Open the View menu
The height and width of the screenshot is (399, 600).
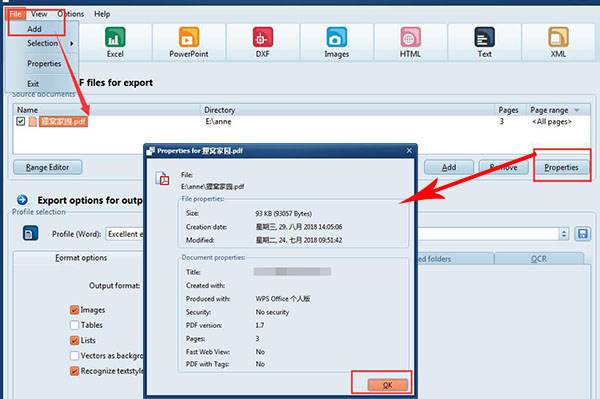[x=39, y=14]
